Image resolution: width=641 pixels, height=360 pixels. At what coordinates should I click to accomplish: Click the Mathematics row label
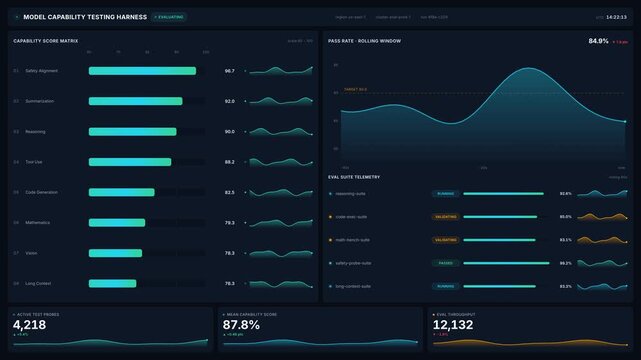pyautogui.click(x=38, y=223)
